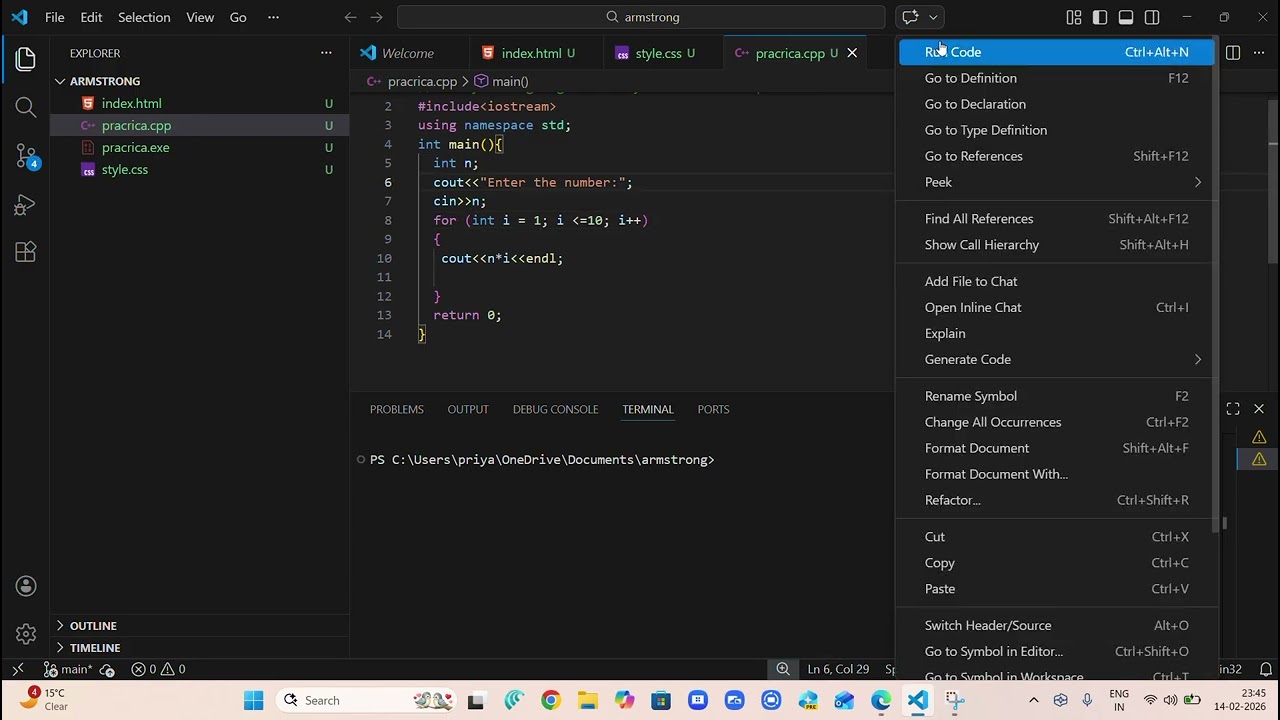Open errors and warnings count in status bar

(159, 669)
